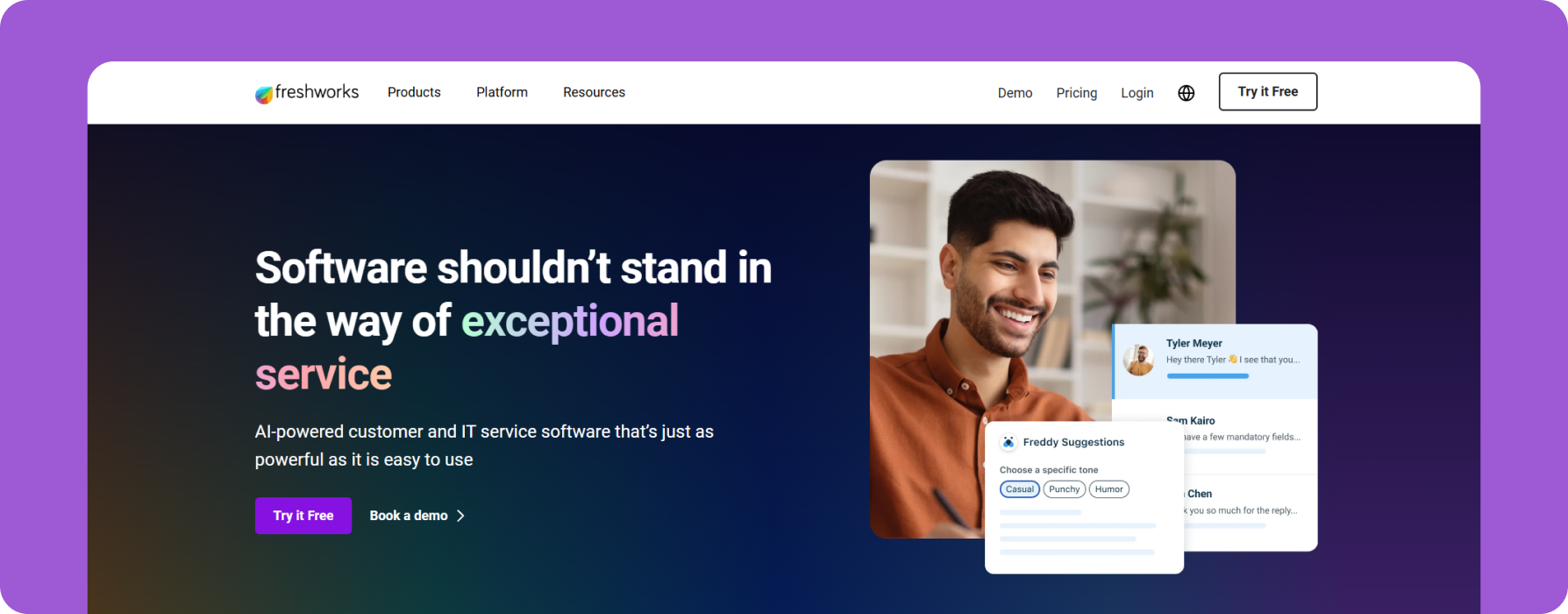Expand the Resources menu
This screenshot has width=1568, height=614.
tap(594, 92)
